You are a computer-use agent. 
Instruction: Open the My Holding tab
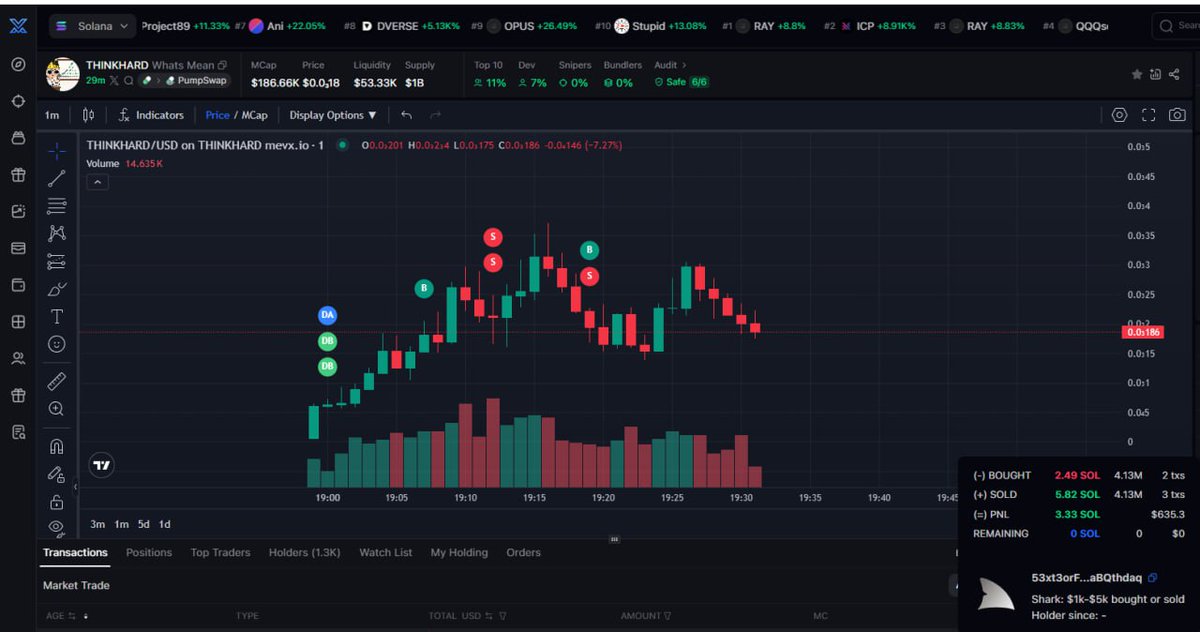point(459,552)
